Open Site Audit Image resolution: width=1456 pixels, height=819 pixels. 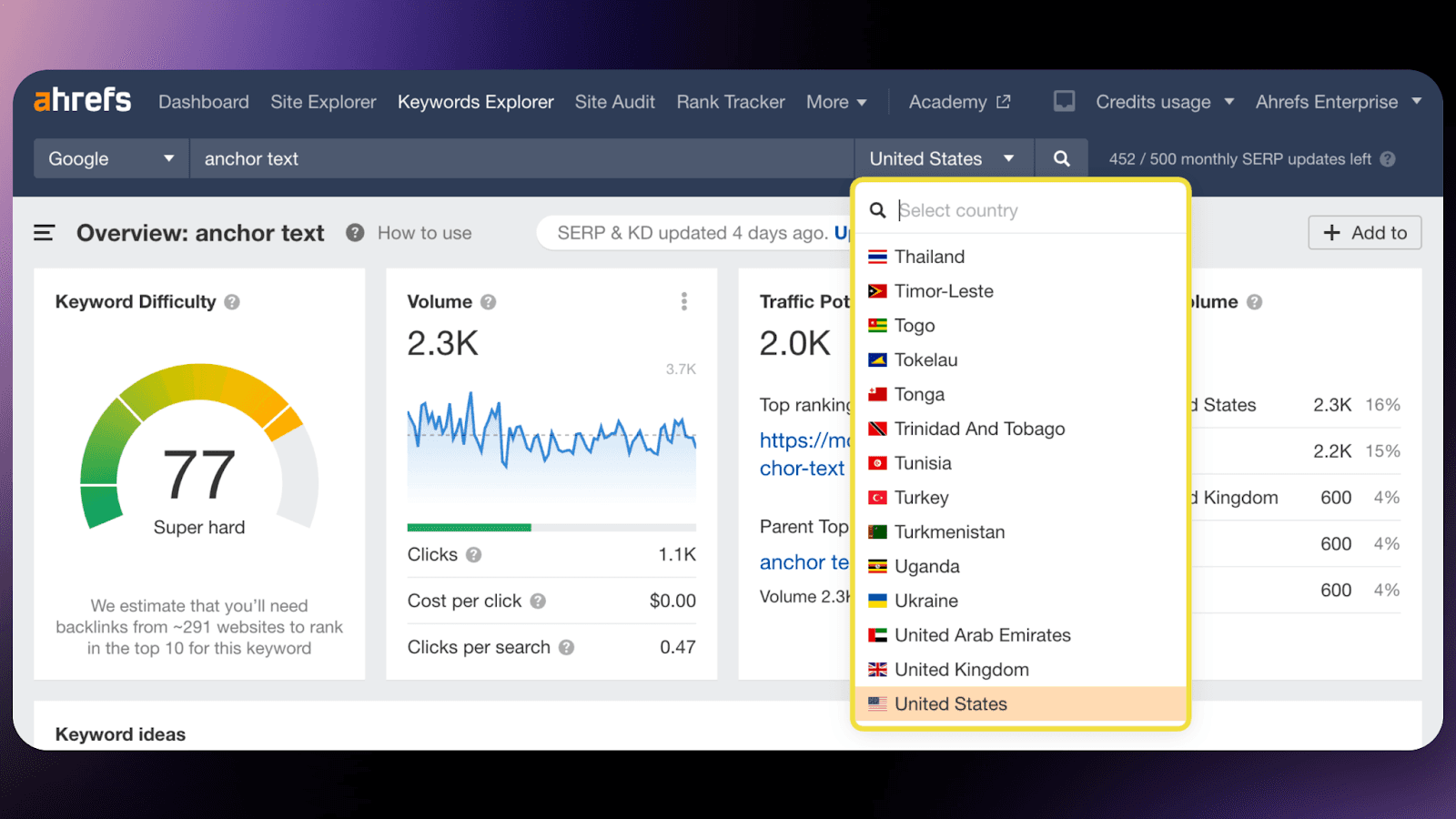615,102
